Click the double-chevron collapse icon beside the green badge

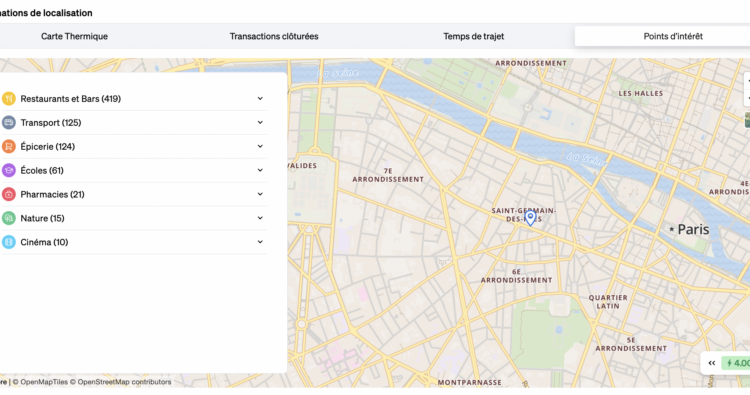[x=712, y=363]
